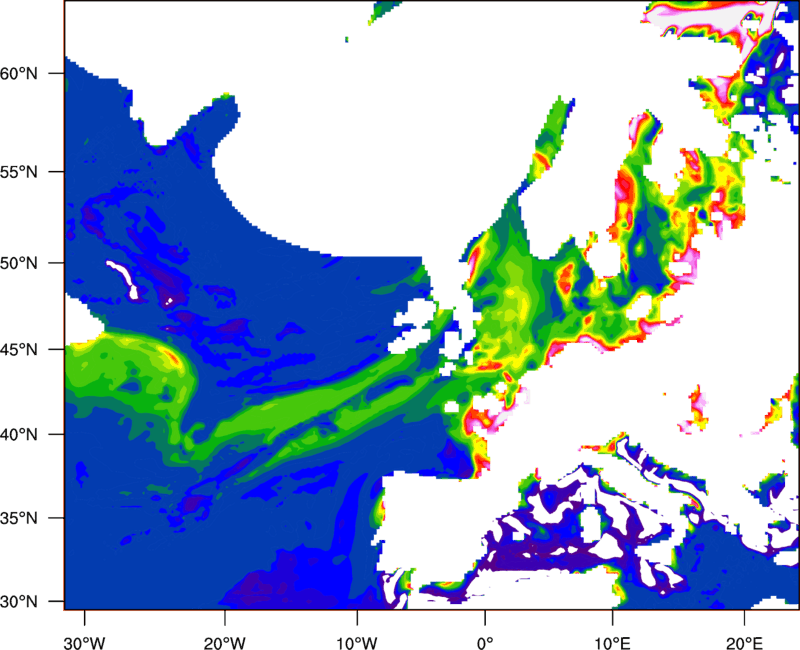Viewport: 800px width, 650px height.
Task: Click the 10°W longitude label
Action: (357, 643)
